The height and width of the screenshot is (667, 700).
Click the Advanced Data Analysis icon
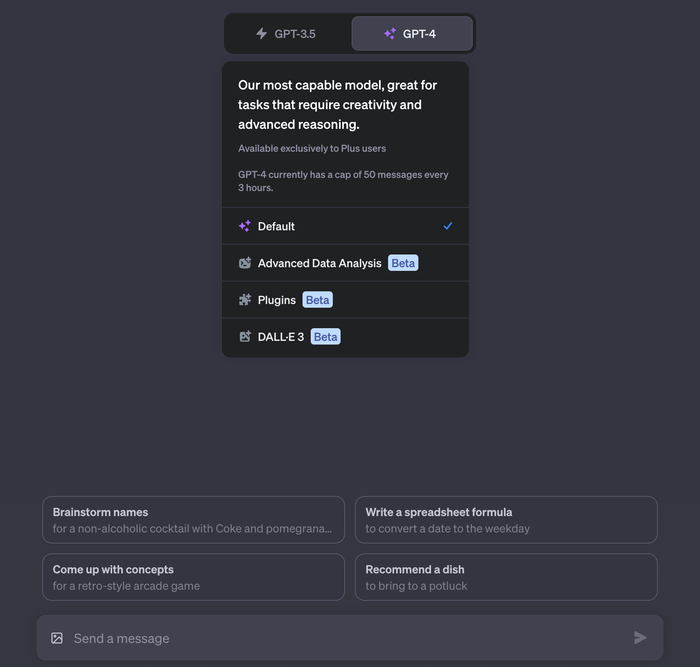(245, 263)
